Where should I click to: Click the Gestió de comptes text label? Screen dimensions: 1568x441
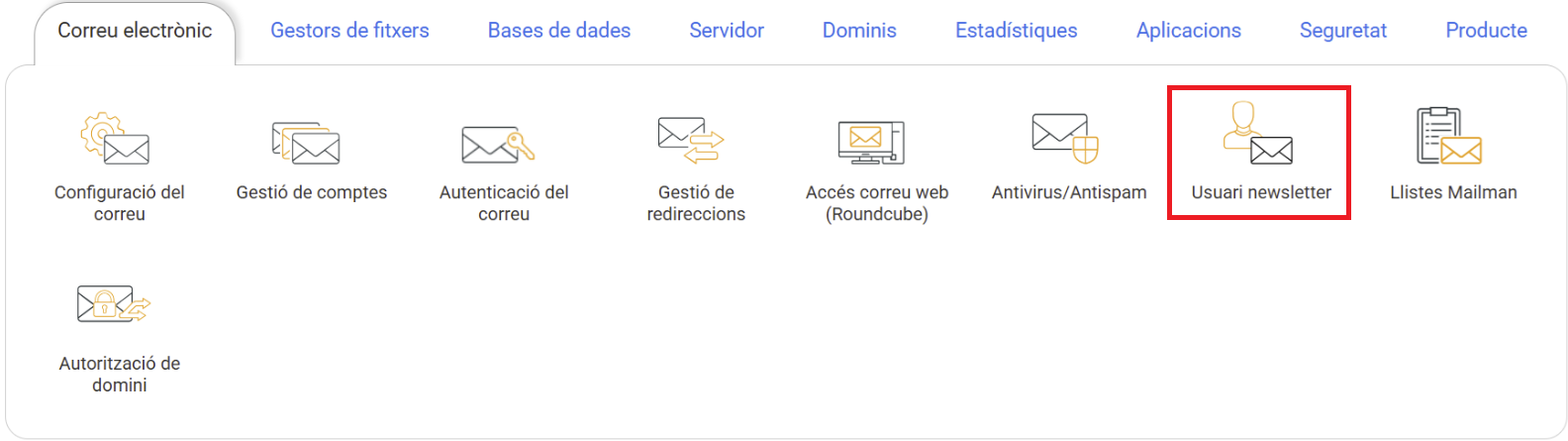312,192
